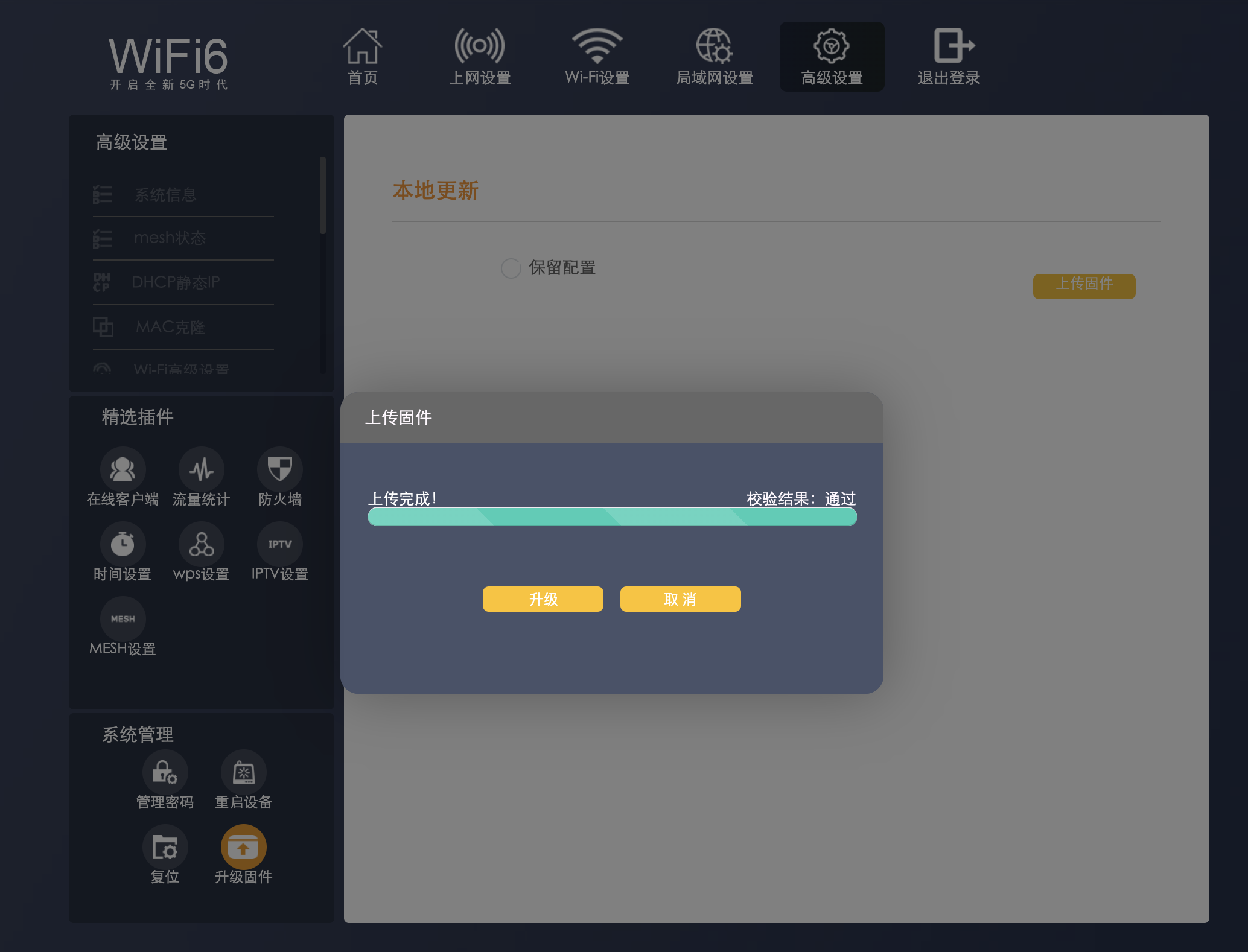The image size is (1248, 952).
Task: Open the traffic statistics plugin icon
Action: [201, 469]
